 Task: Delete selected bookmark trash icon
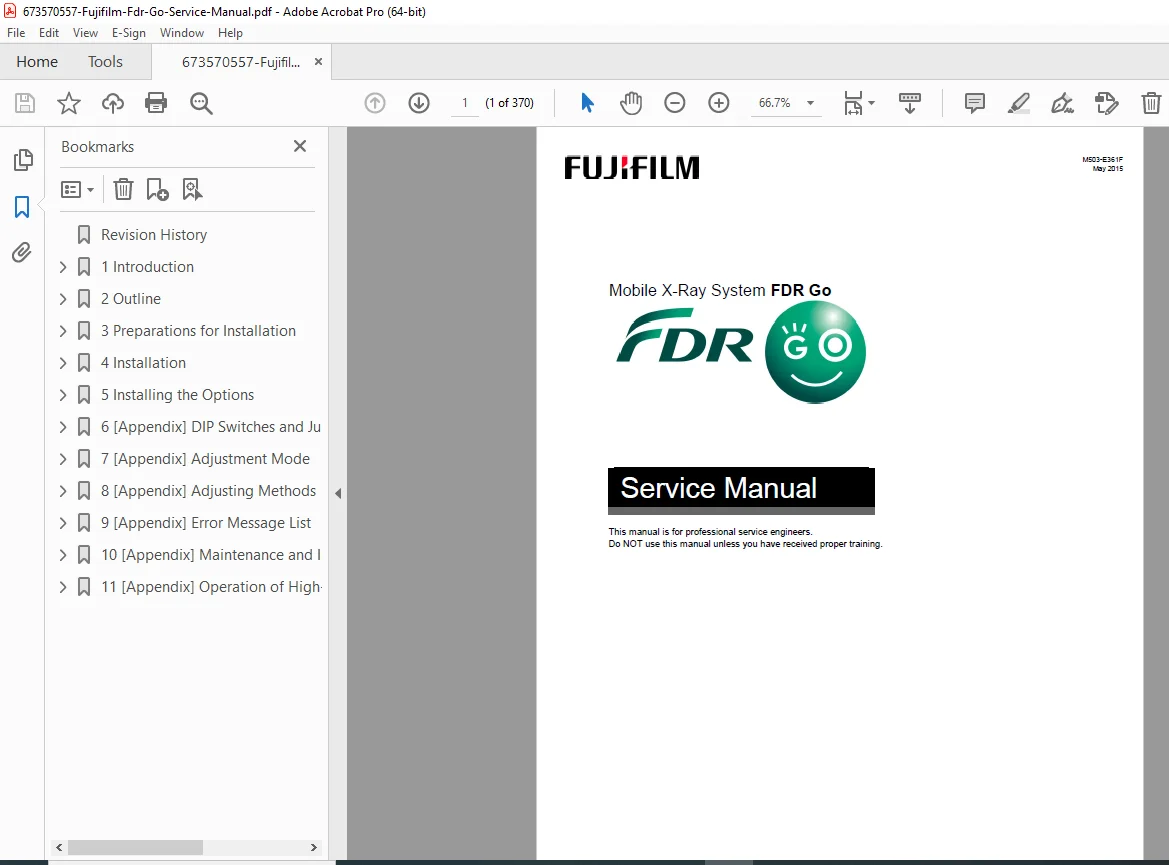(123, 189)
